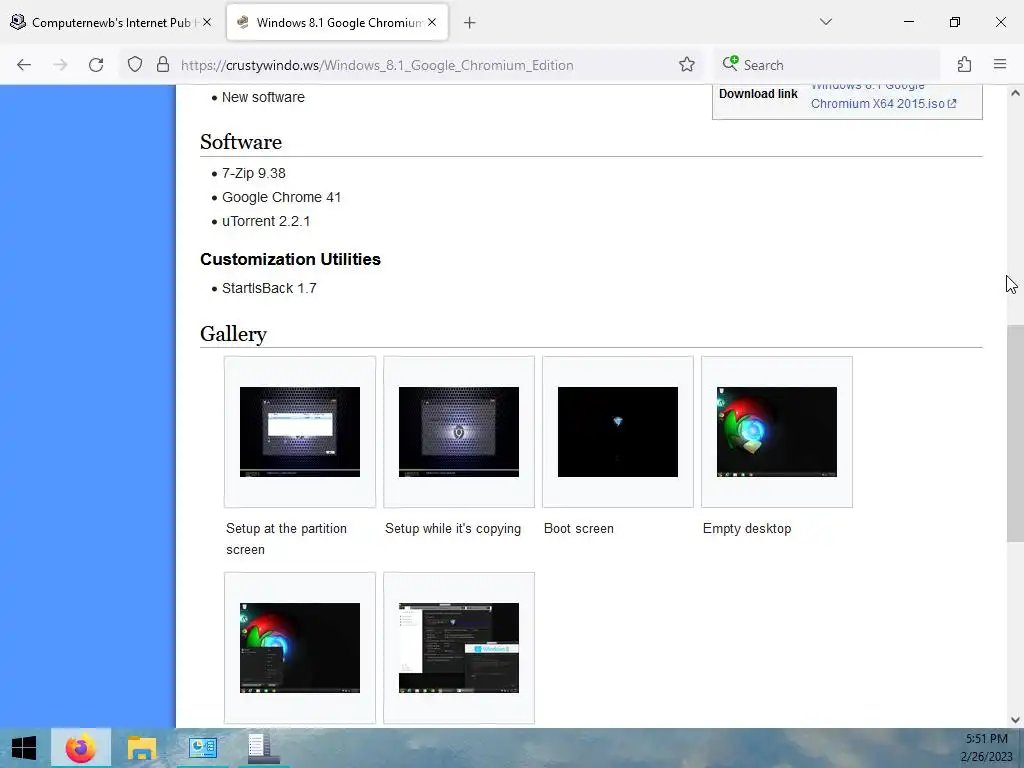The width and height of the screenshot is (1024, 768).
Task: Click the Setup at the partition screen caption
Action: coord(286,539)
